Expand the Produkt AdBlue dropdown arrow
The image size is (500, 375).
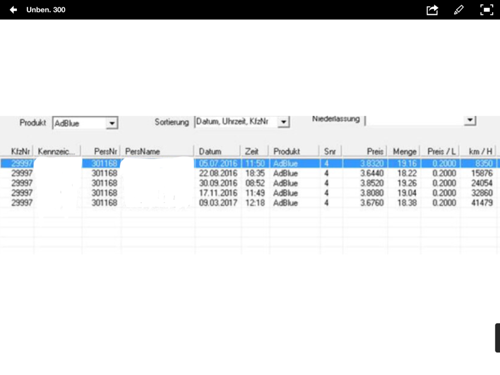point(112,123)
